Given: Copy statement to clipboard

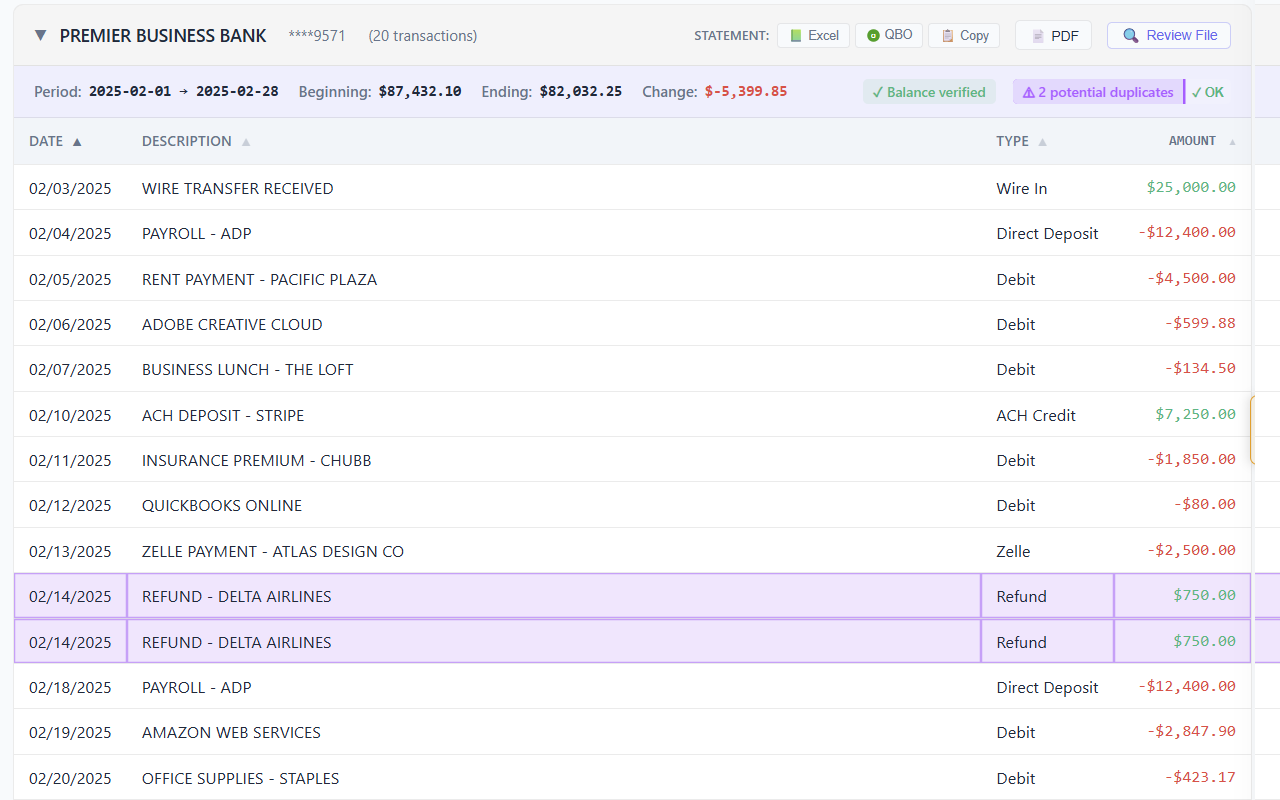Looking at the screenshot, I should coord(964,35).
